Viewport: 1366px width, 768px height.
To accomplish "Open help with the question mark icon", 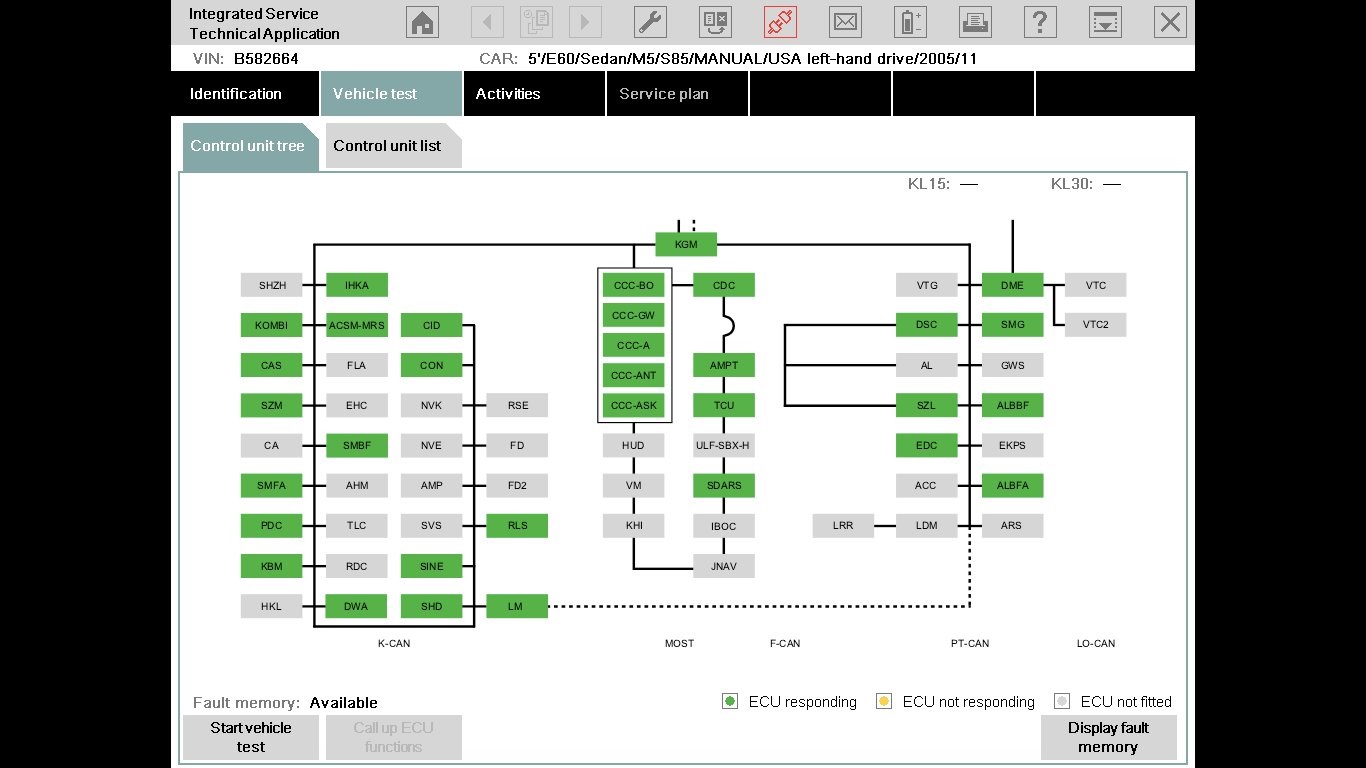I will click(x=1040, y=22).
